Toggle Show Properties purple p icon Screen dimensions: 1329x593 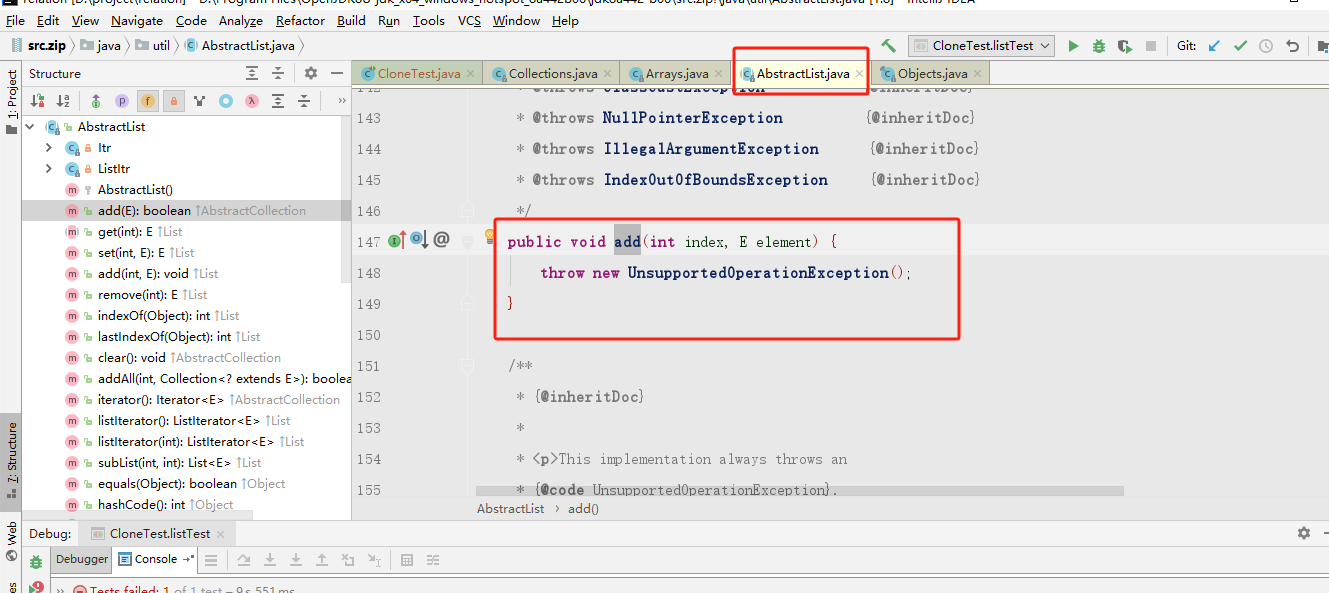pyautogui.click(x=122, y=101)
